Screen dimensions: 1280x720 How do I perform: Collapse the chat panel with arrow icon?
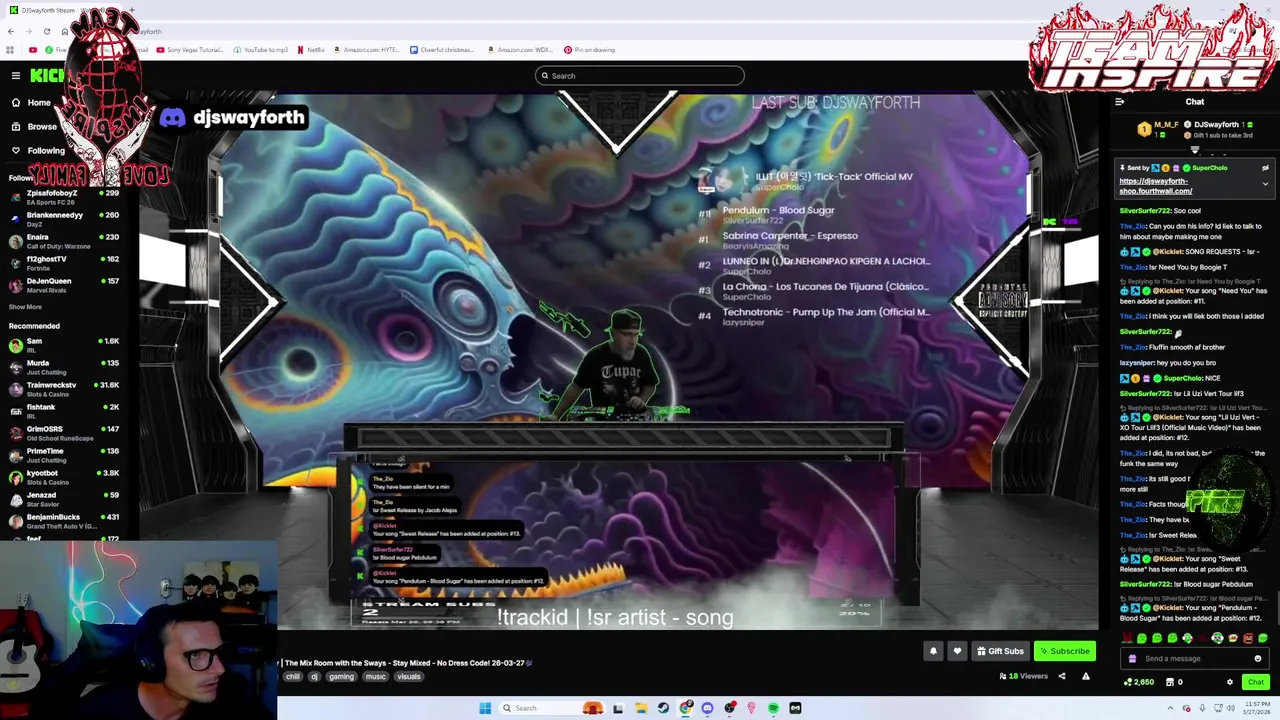[x=1119, y=102]
